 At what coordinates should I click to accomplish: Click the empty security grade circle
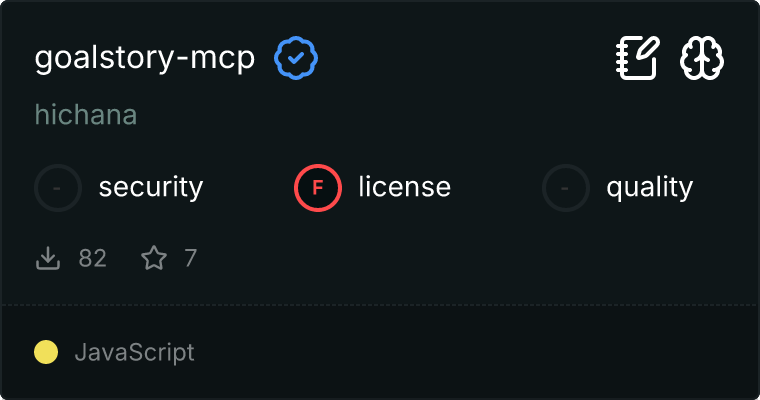pyautogui.click(x=58, y=188)
